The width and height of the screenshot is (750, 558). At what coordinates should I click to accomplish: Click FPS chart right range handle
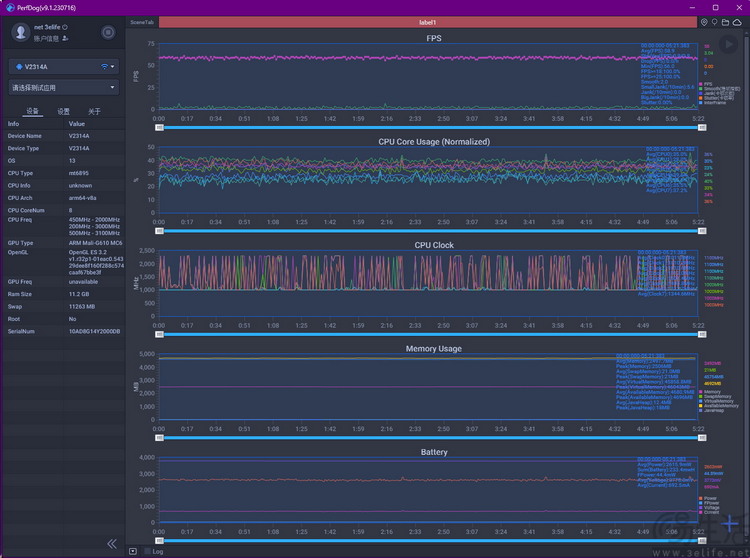coord(702,128)
